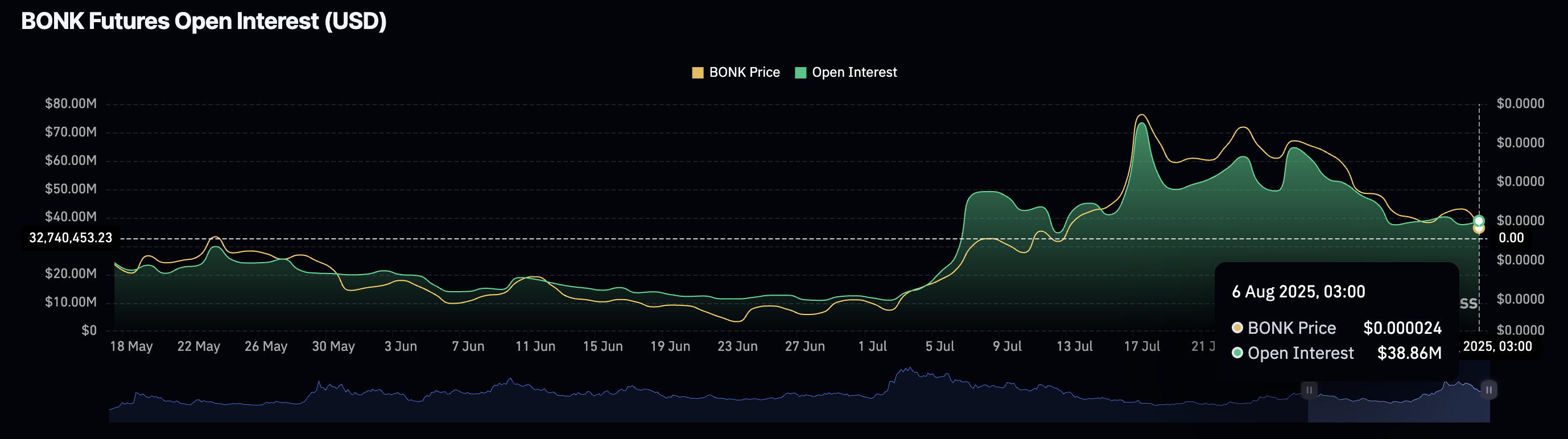Click the tooltip value $0.000024
The image size is (1568, 439).
click(1402, 328)
